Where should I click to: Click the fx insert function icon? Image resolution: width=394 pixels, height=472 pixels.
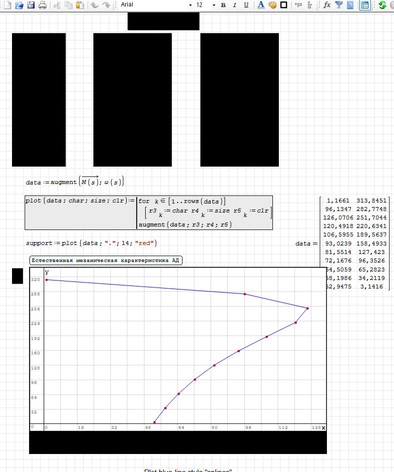coord(327,5)
